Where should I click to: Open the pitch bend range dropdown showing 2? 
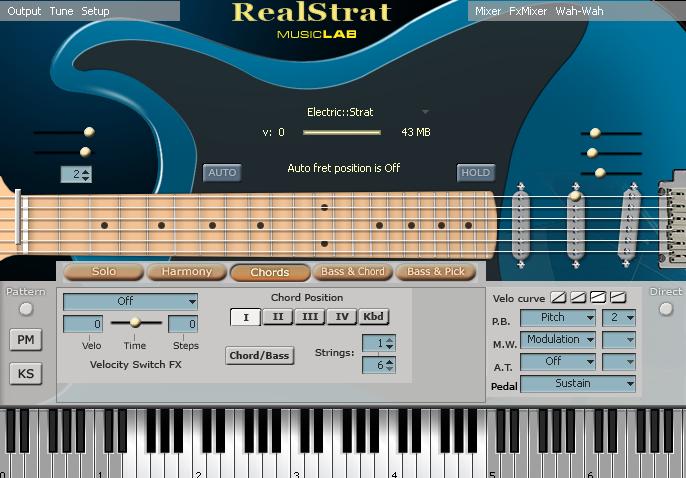click(619, 318)
